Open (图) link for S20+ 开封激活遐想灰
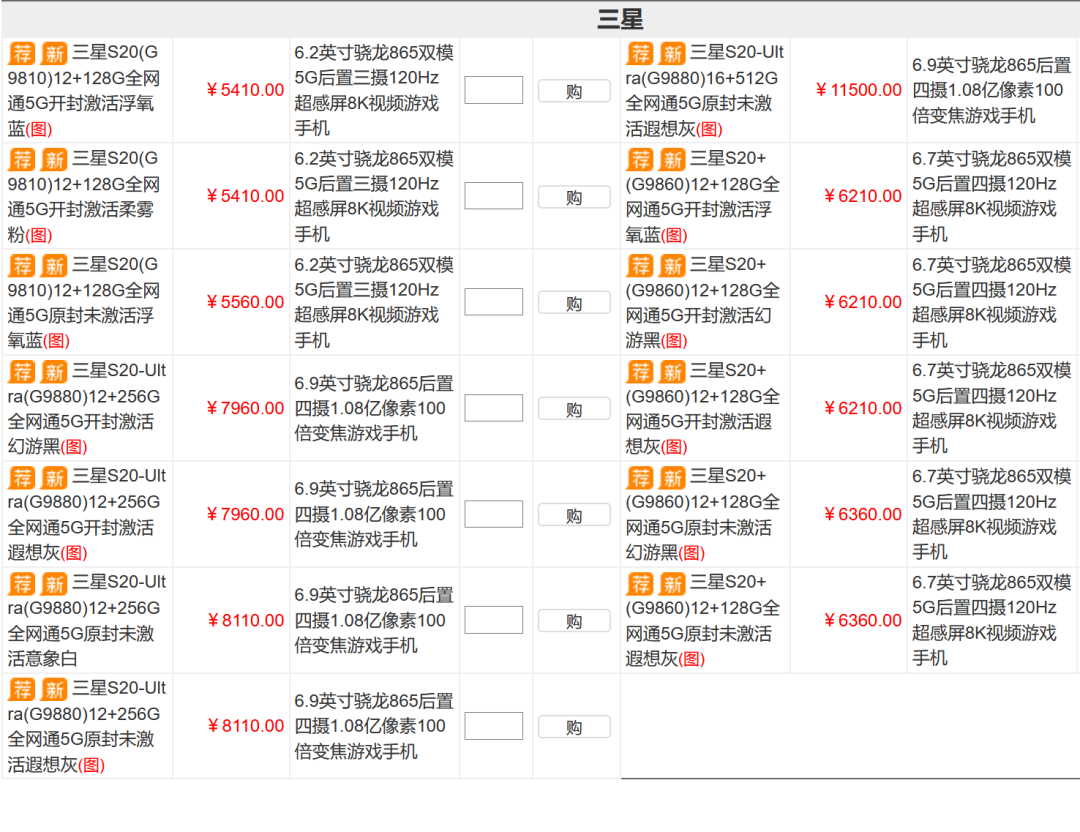 [674, 447]
